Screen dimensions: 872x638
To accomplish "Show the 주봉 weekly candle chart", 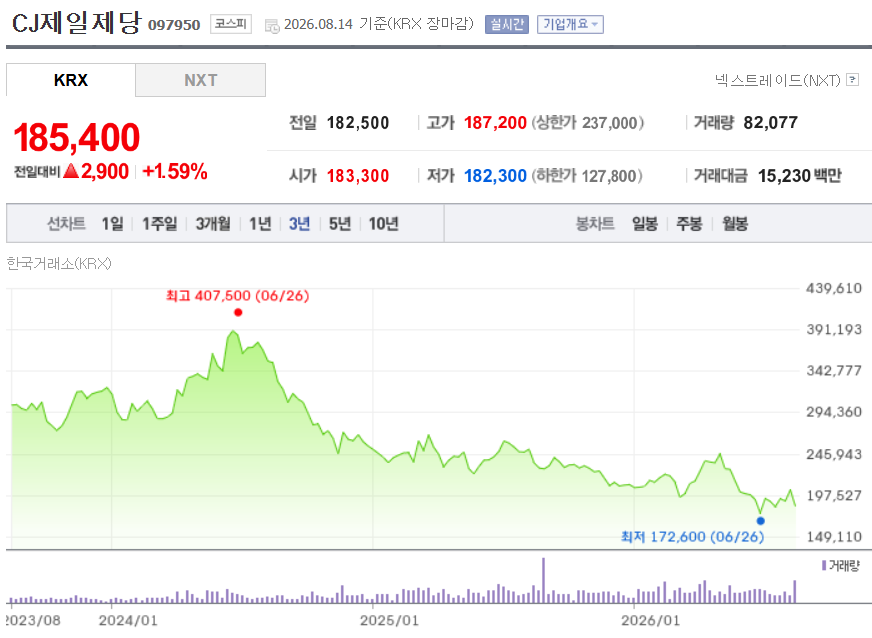I will coord(689,224).
